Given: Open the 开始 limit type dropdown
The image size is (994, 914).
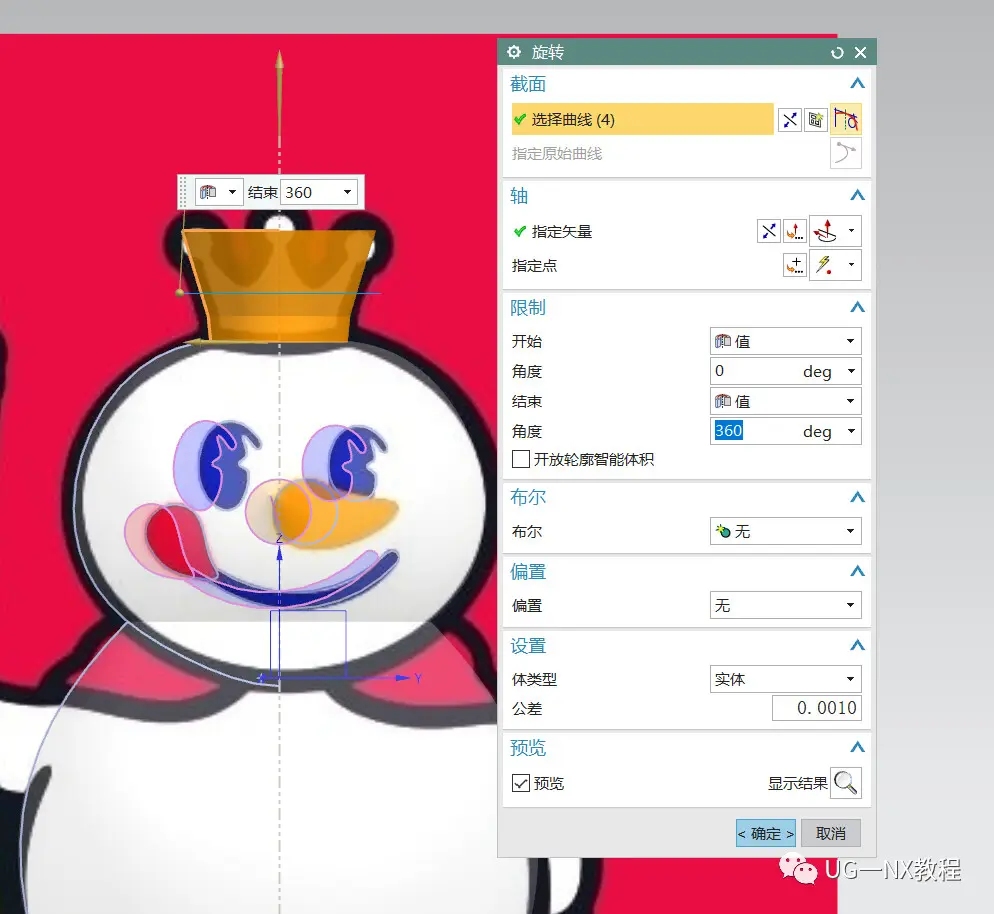Looking at the screenshot, I should pyautogui.click(x=785, y=341).
